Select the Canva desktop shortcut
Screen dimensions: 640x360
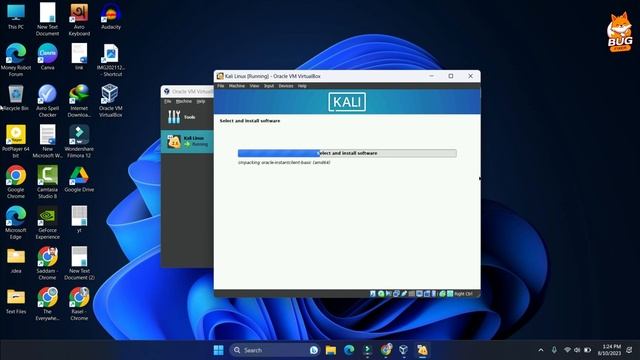47,57
